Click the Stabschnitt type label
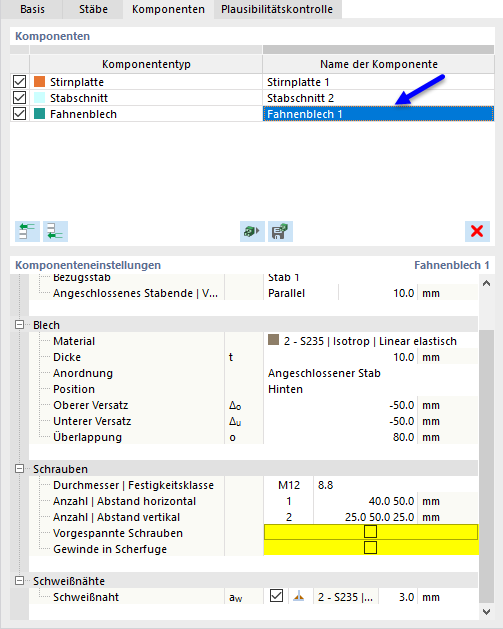Image resolution: width=503 pixels, height=629 pixels. point(79,98)
